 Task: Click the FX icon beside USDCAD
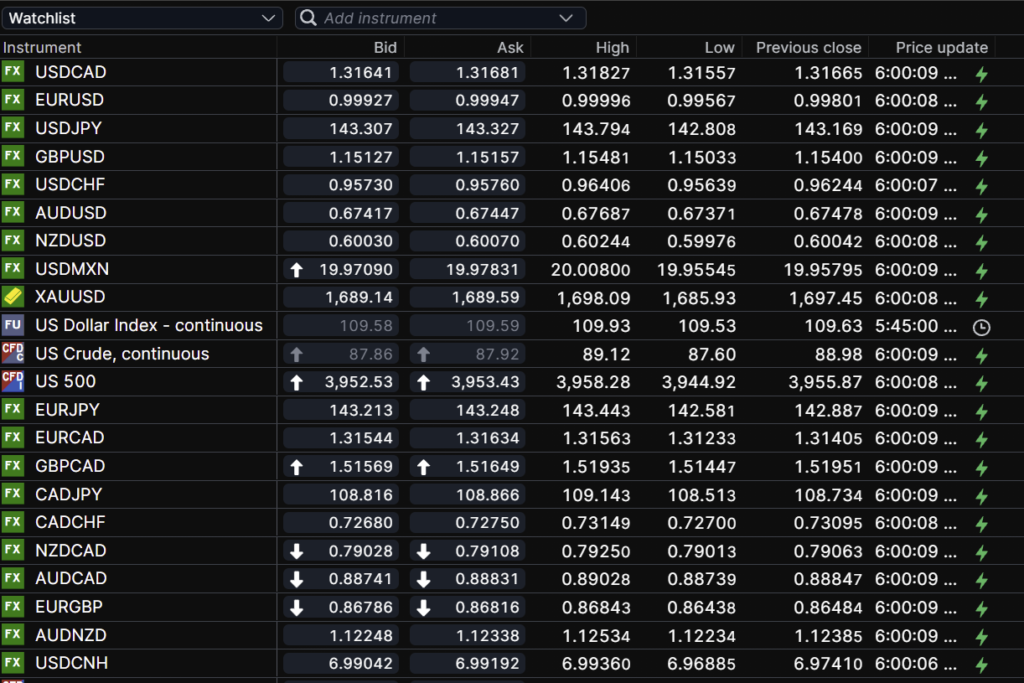[x=13, y=72]
